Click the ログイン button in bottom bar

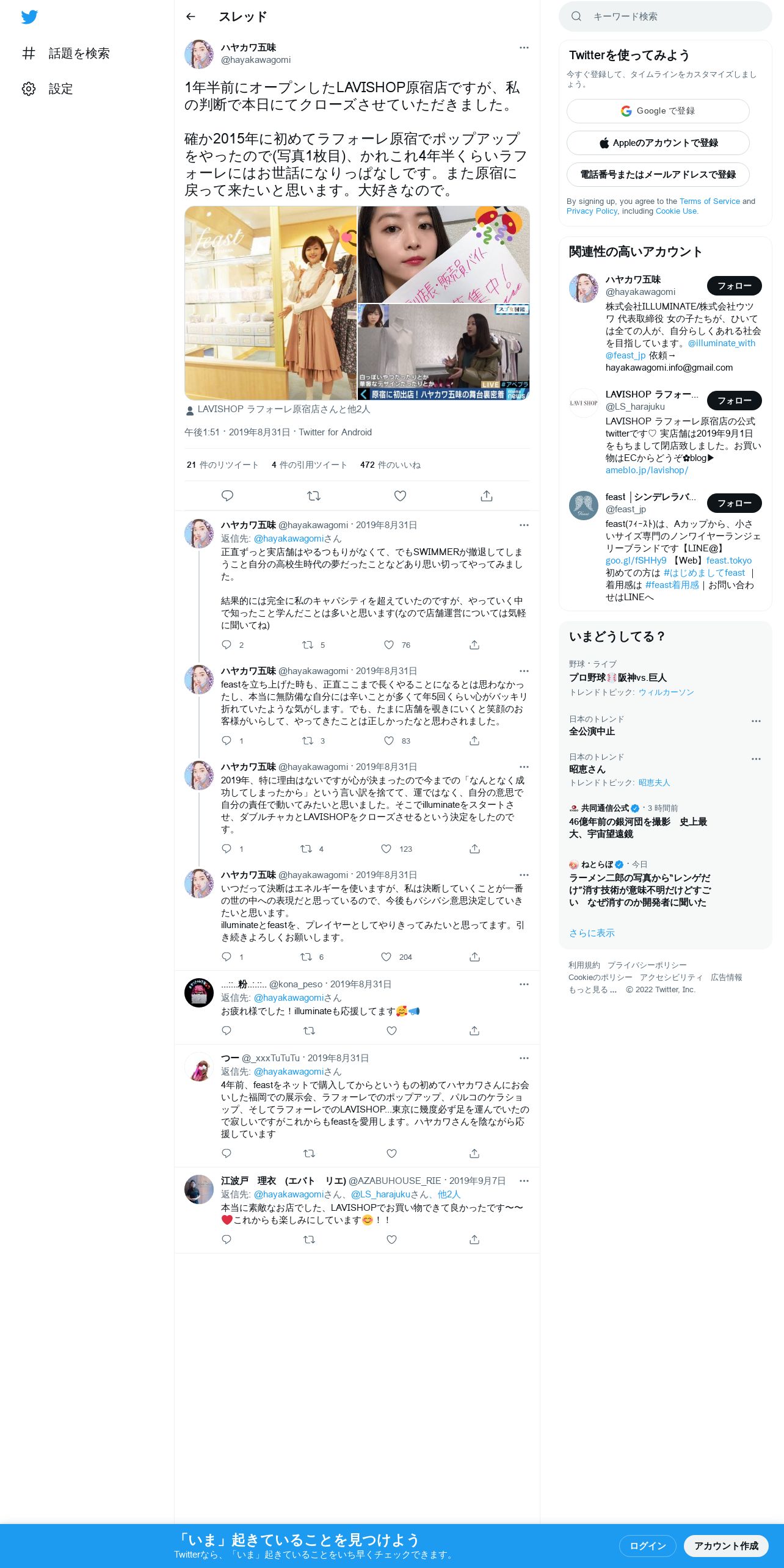pos(647,1546)
